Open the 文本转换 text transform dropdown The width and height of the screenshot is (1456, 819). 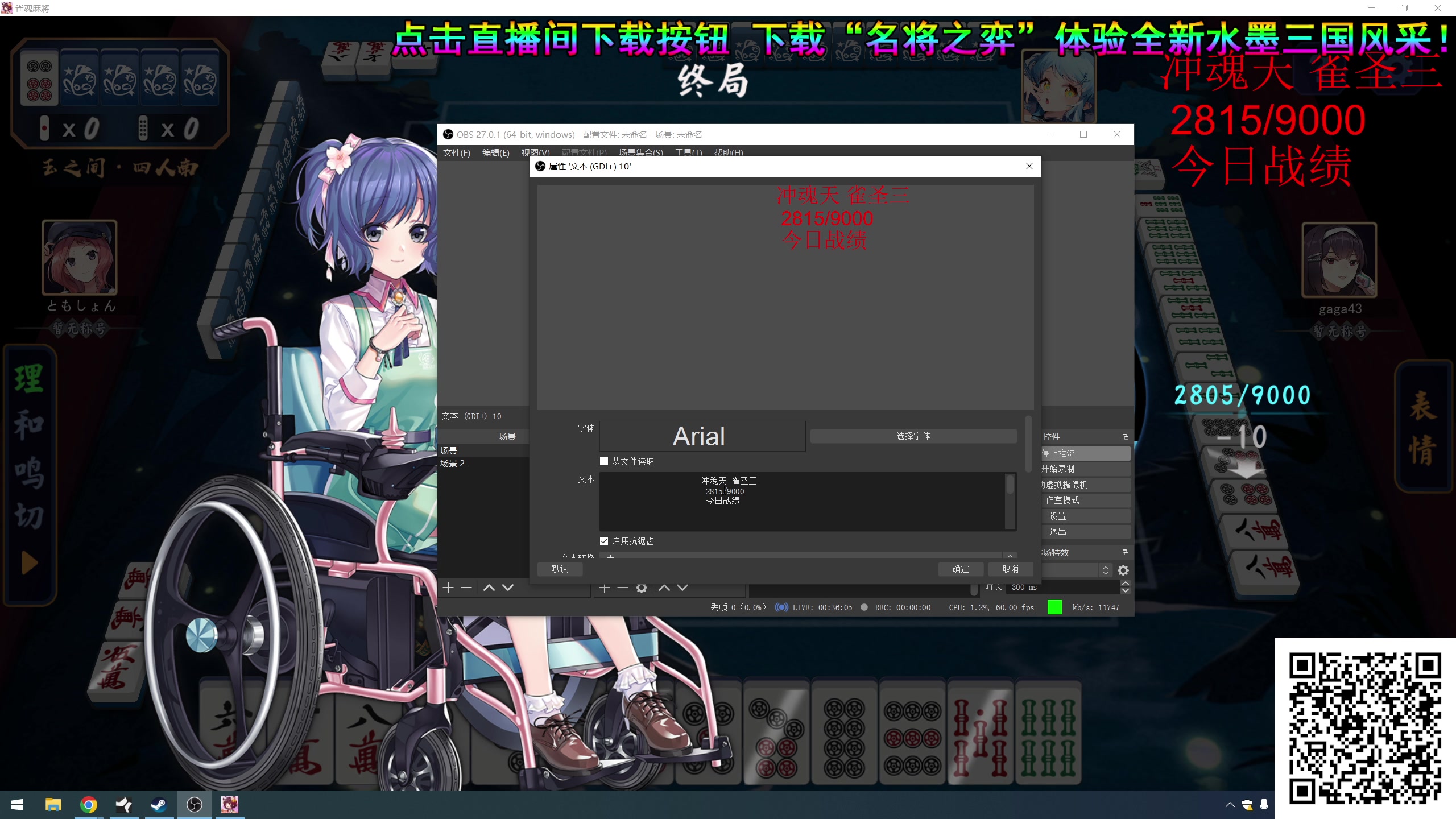808,556
